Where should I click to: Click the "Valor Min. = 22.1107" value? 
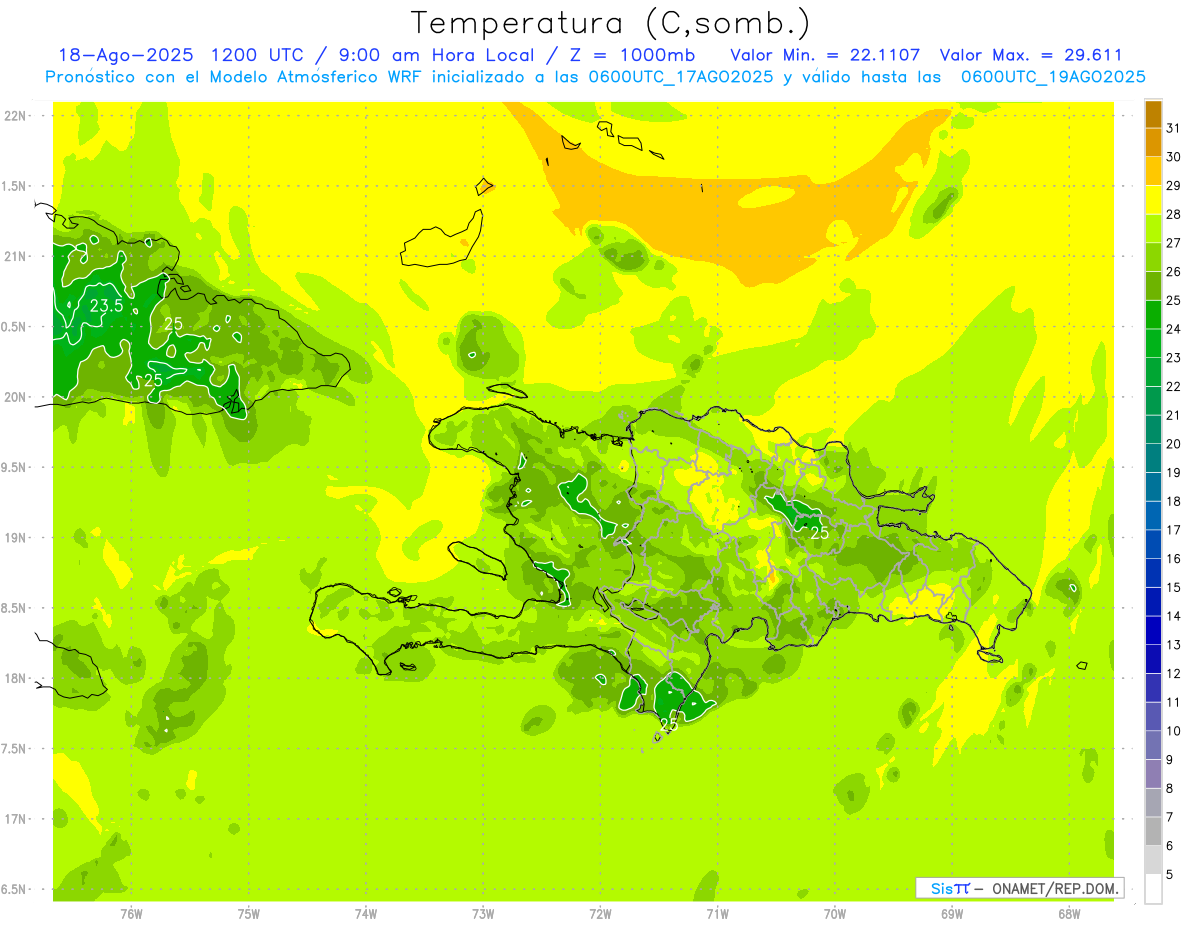825,55
